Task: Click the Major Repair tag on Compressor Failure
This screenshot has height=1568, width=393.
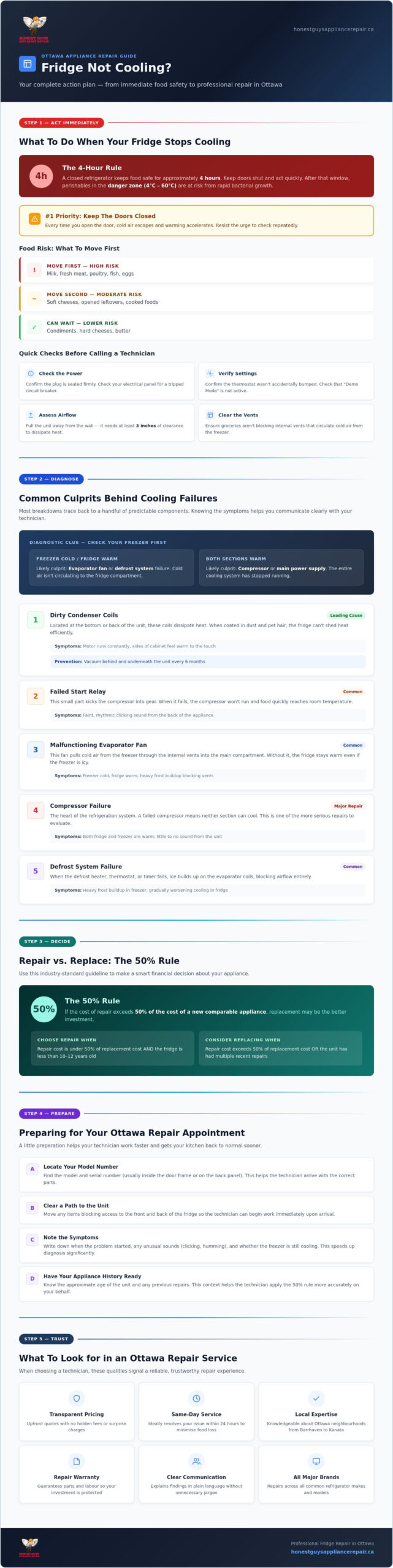Action: [x=348, y=805]
